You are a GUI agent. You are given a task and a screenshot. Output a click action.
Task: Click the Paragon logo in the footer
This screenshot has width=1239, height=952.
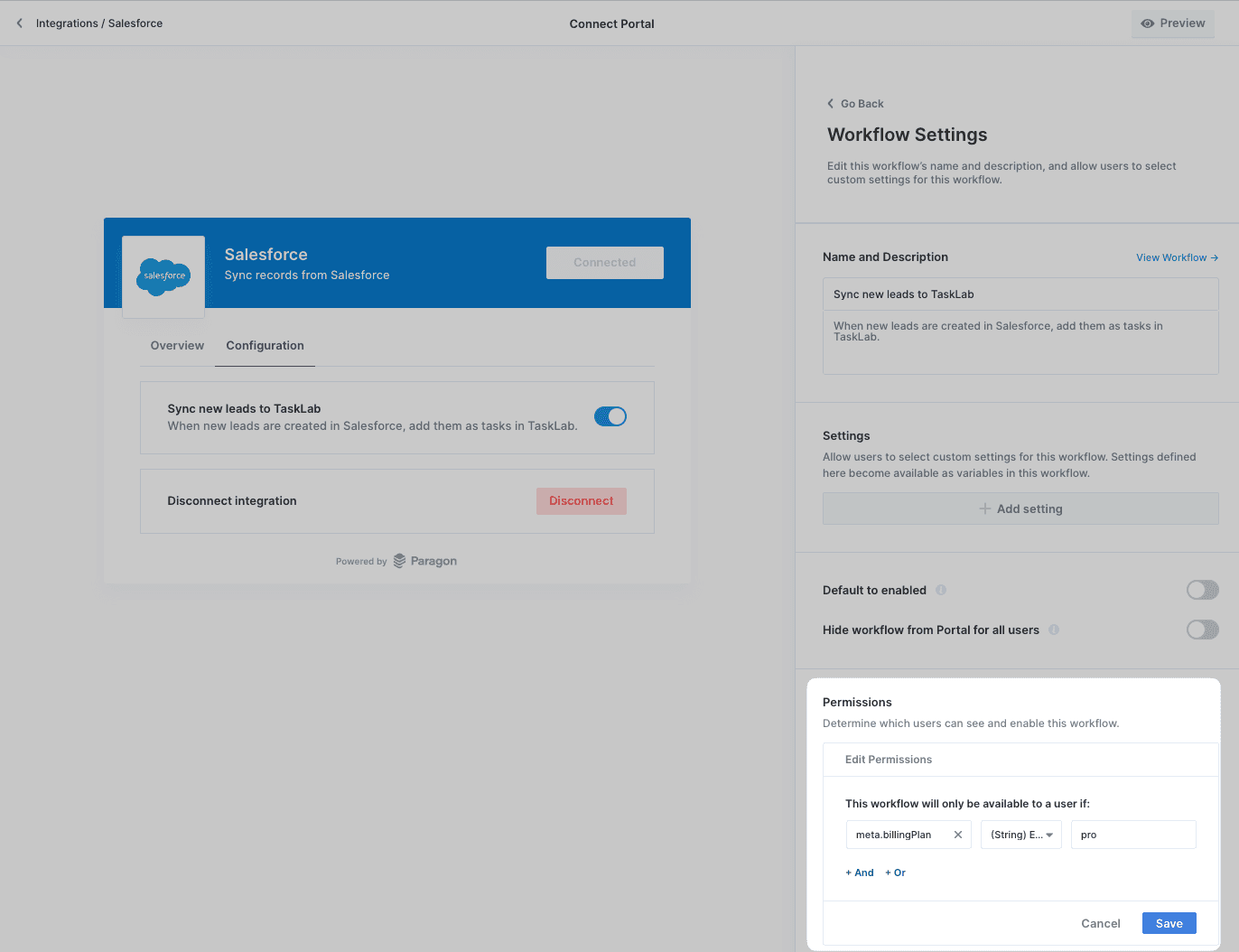click(424, 561)
